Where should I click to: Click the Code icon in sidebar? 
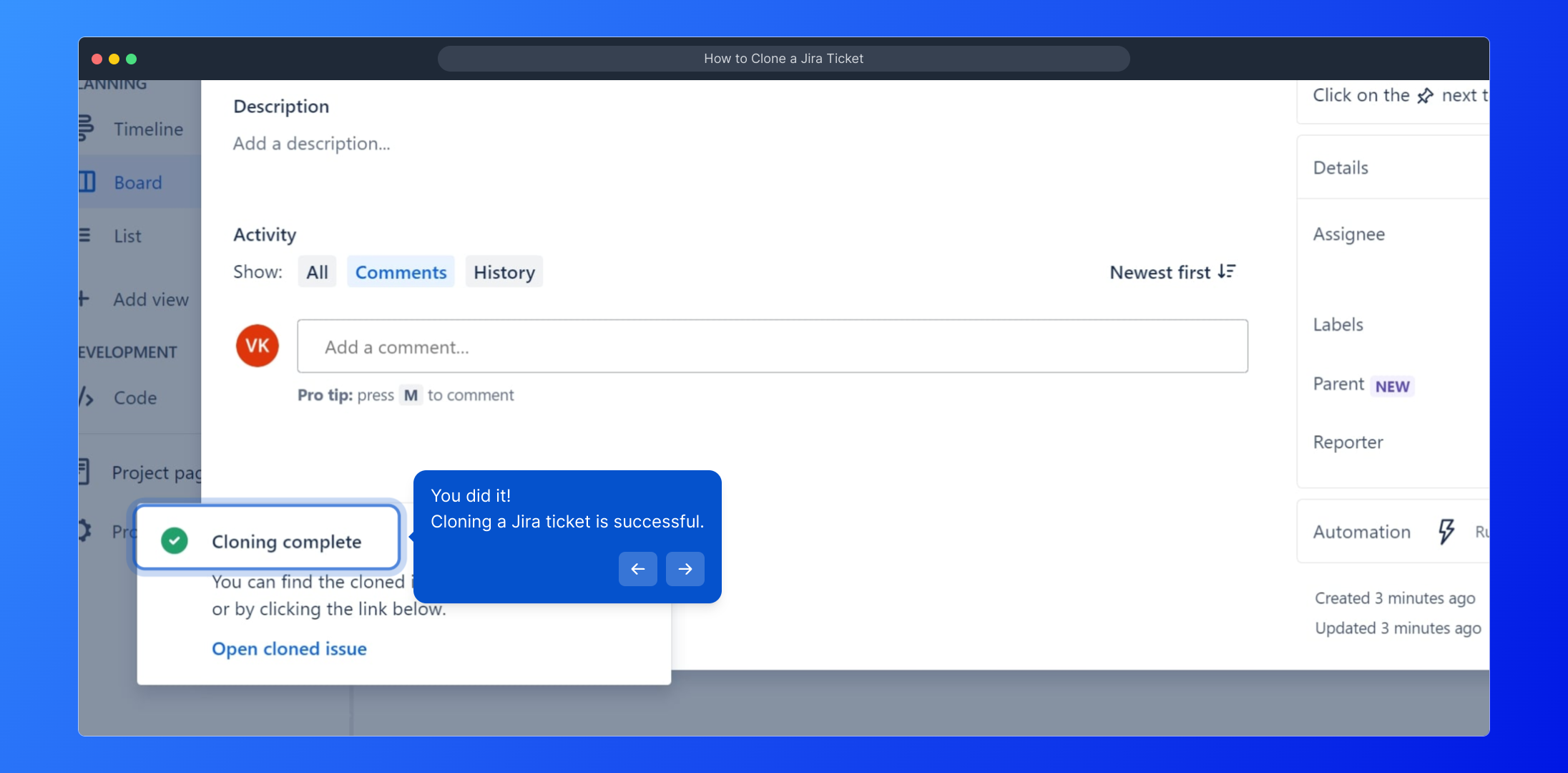click(x=86, y=397)
